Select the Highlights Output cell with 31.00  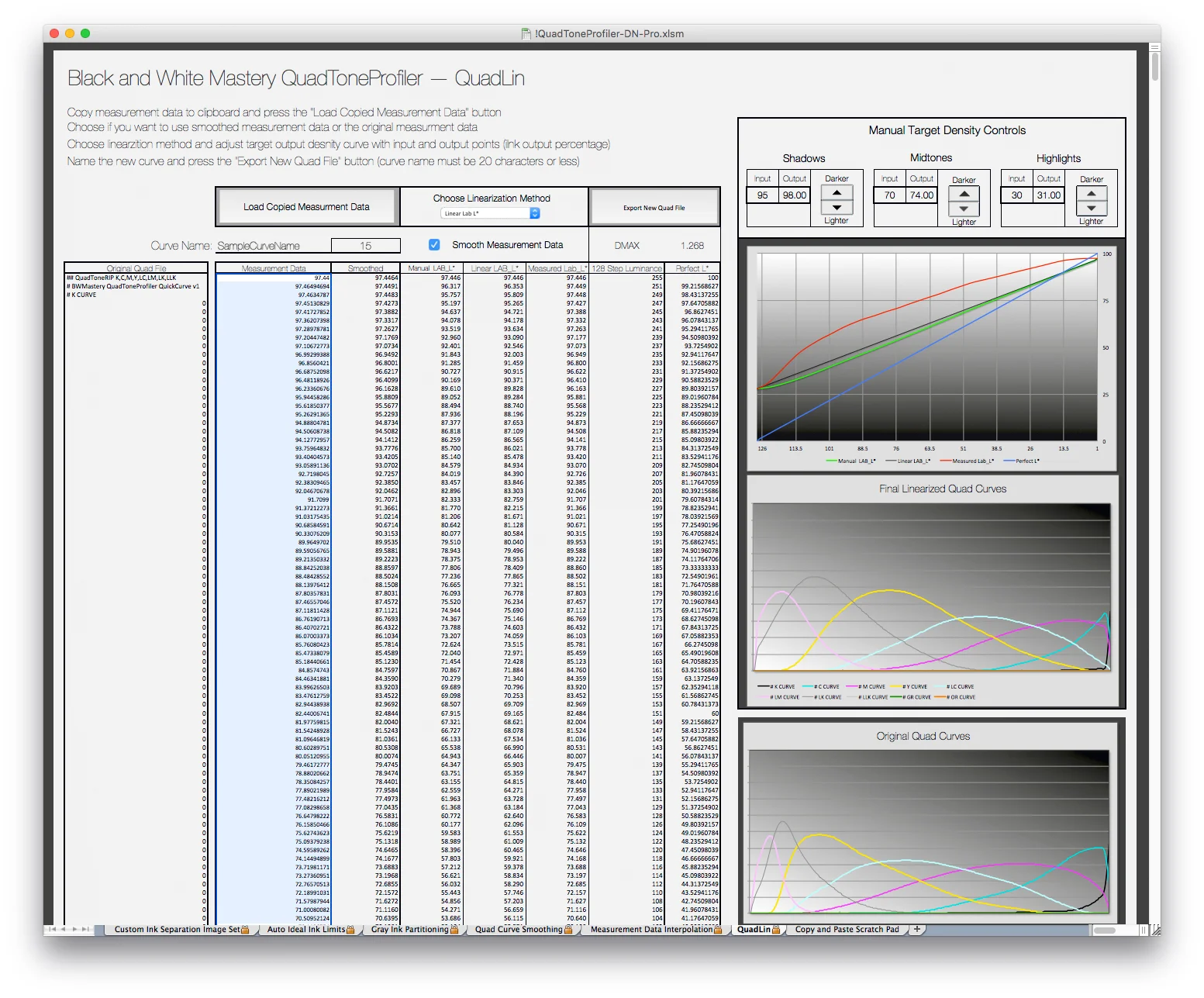point(1048,195)
